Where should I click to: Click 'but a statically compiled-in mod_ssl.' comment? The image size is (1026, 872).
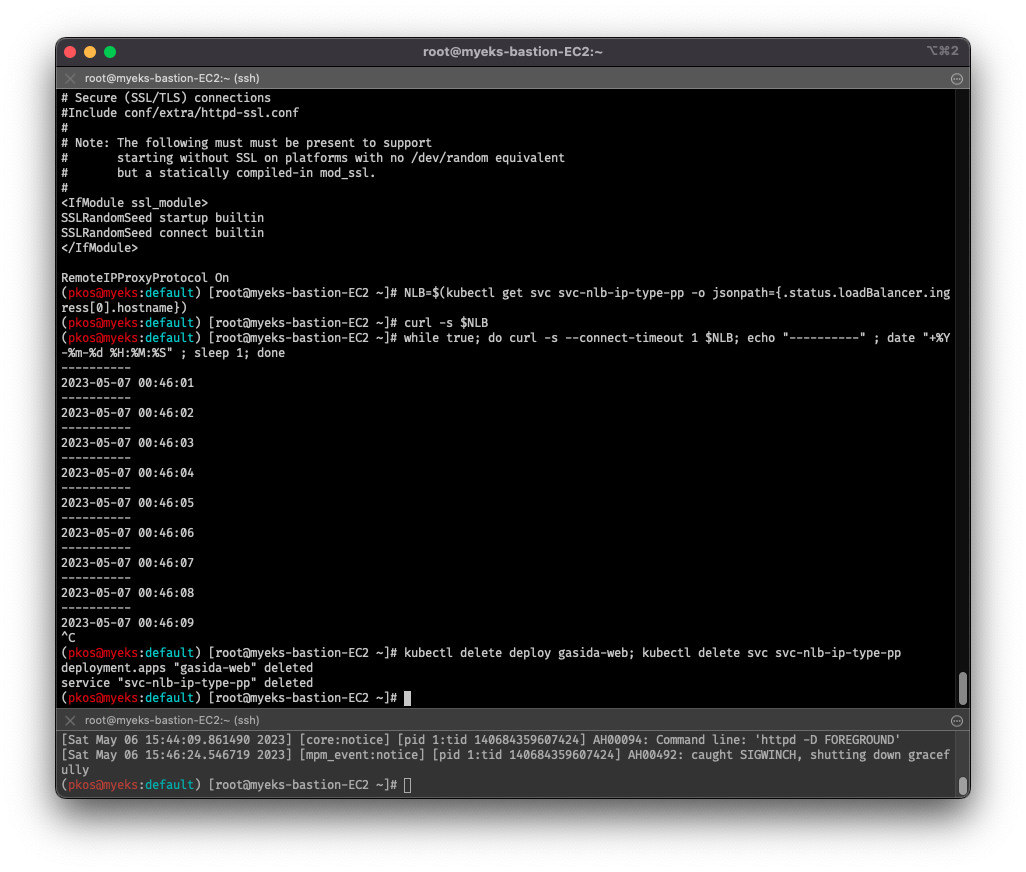point(246,173)
